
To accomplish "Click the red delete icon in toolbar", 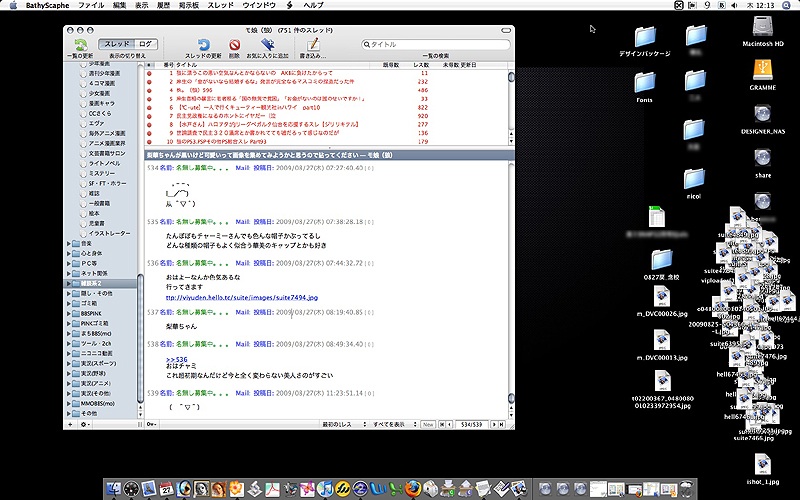I will coord(235,43).
